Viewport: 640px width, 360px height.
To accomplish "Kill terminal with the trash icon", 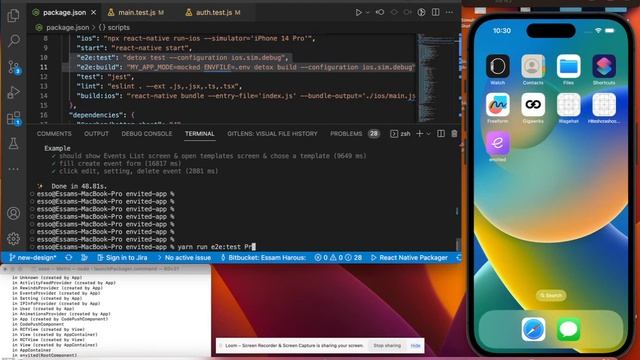I will [454, 133].
